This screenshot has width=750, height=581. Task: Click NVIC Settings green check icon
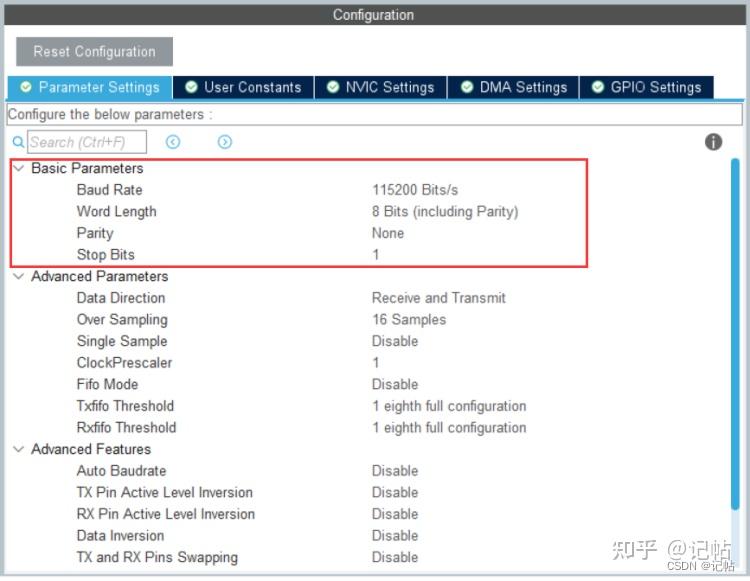(333, 87)
